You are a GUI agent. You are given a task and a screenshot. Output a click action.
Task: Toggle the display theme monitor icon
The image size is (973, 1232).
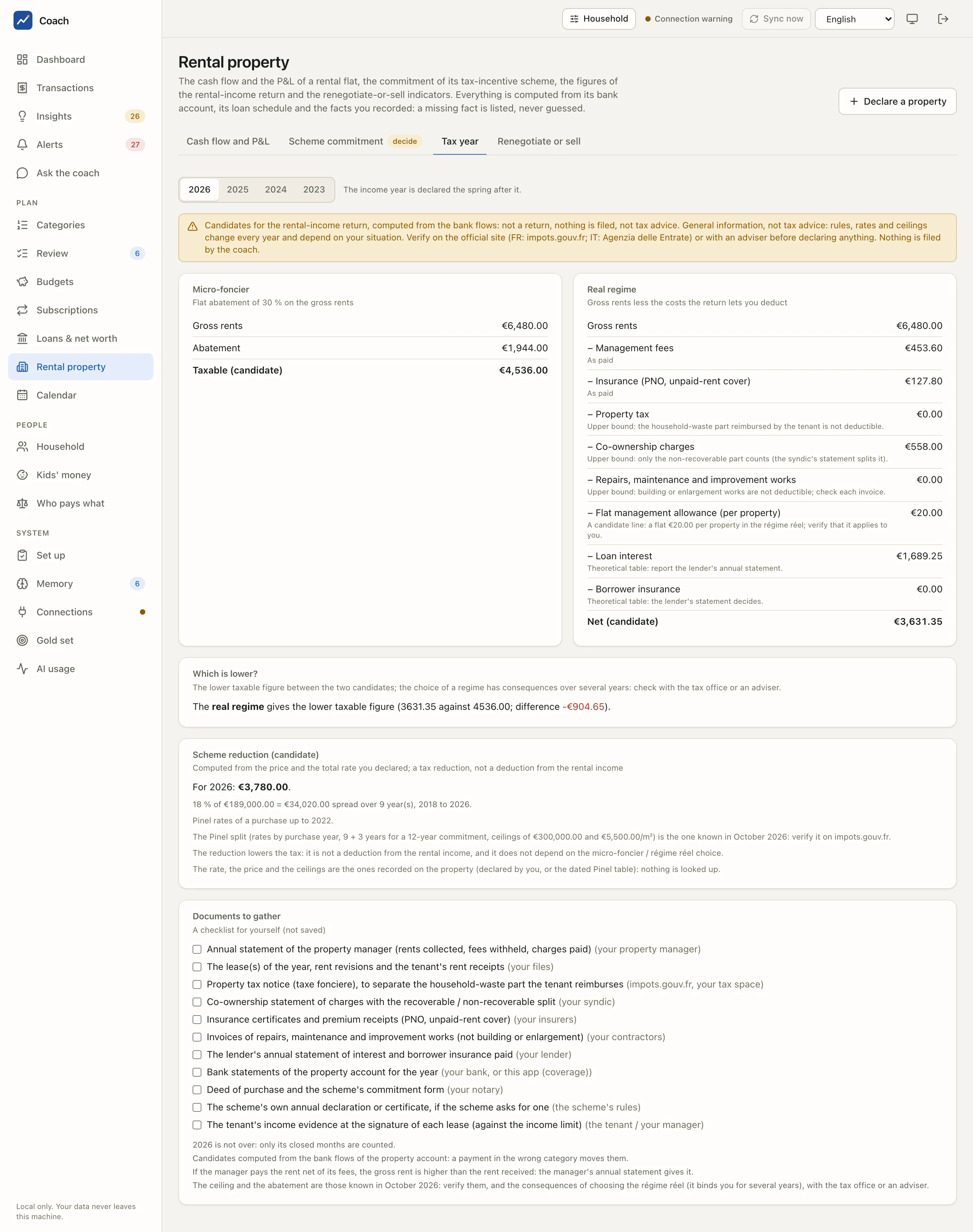pyautogui.click(x=912, y=19)
